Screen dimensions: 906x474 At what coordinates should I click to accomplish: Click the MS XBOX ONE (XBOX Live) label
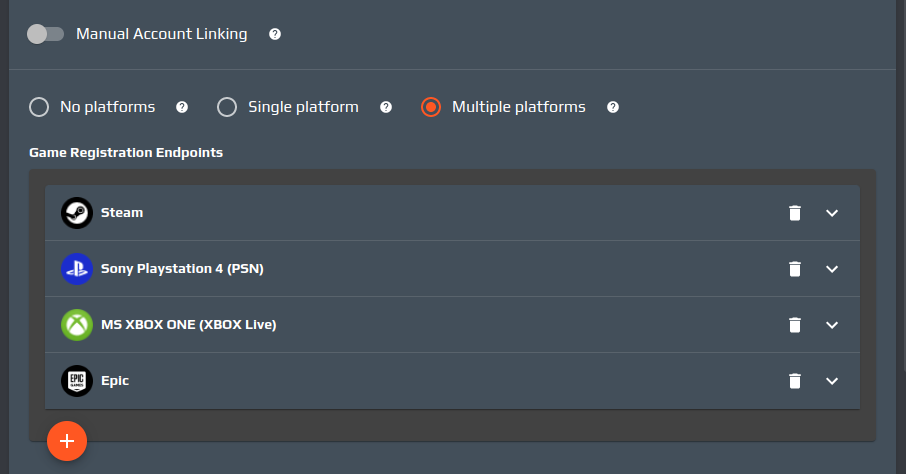pos(188,325)
